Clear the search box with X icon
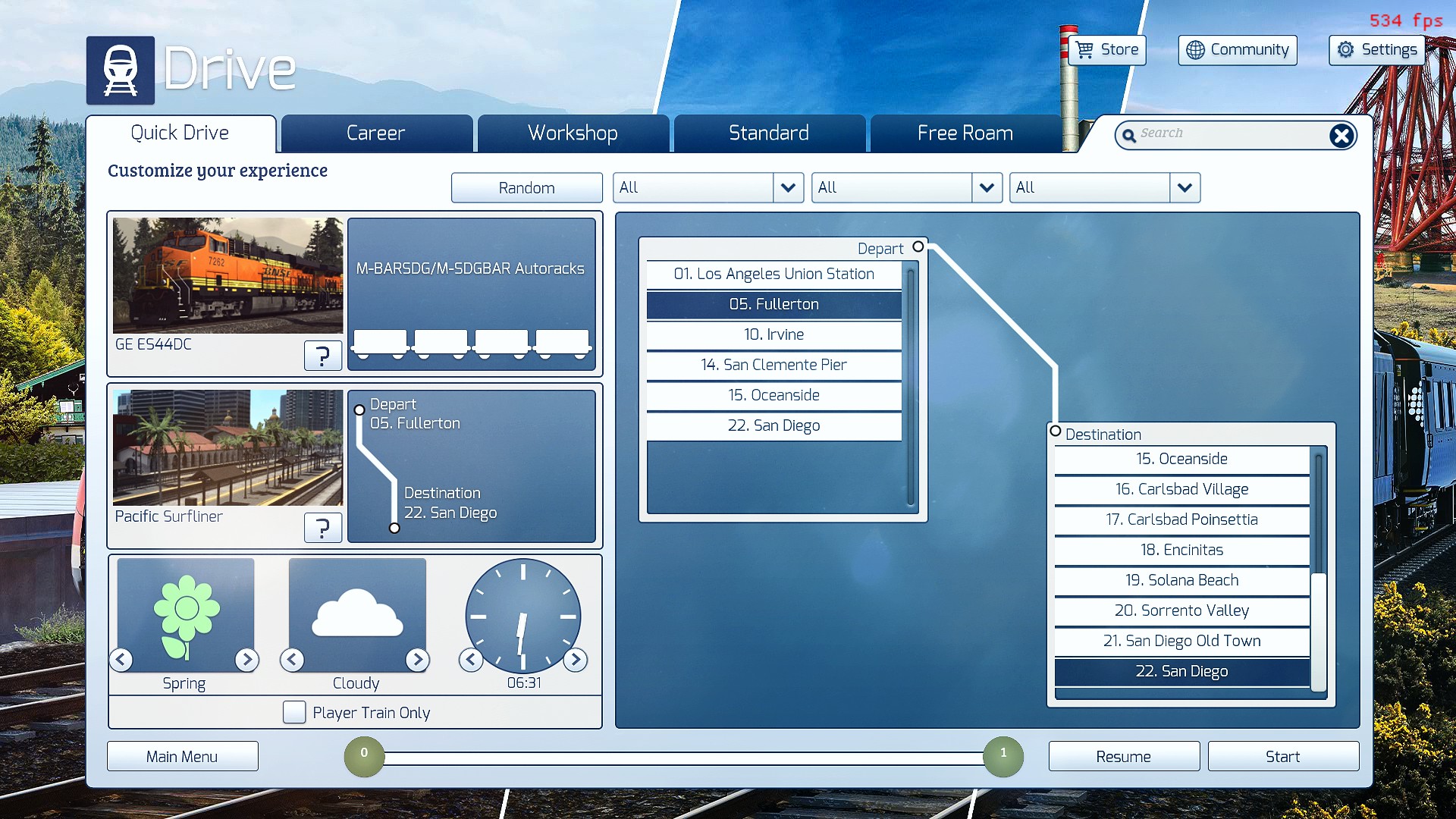 [x=1341, y=136]
